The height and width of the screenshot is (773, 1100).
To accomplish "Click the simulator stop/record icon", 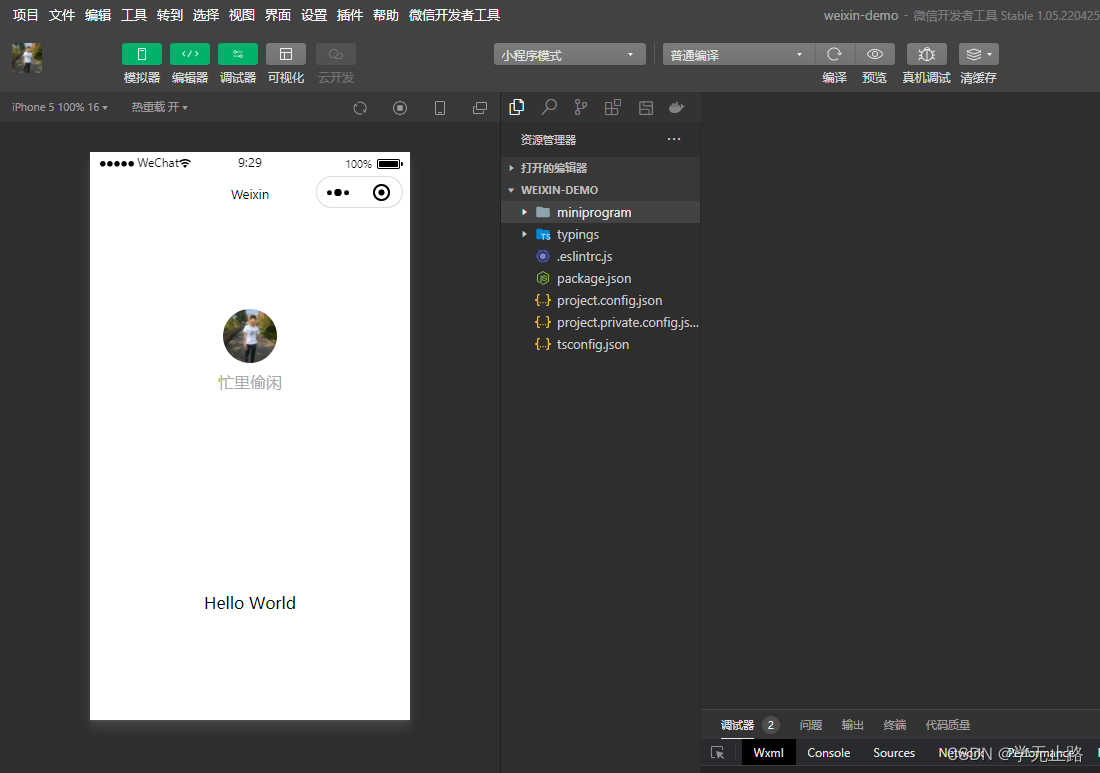I will click(x=400, y=108).
